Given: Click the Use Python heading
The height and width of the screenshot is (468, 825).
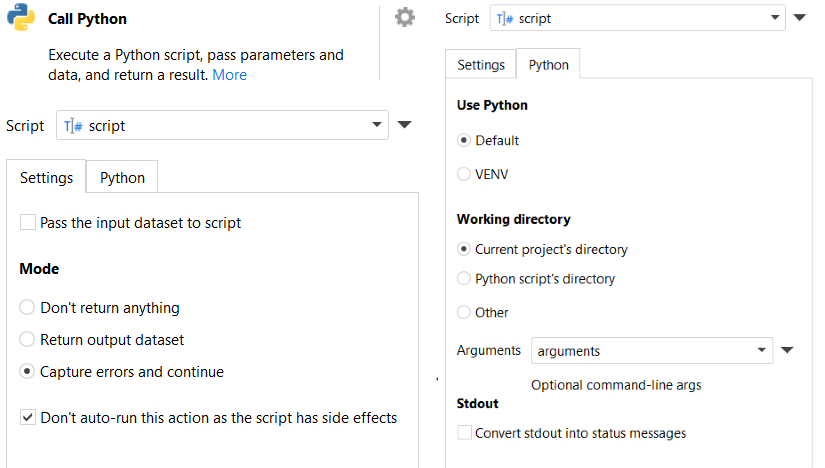Looking at the screenshot, I should pos(492,105).
